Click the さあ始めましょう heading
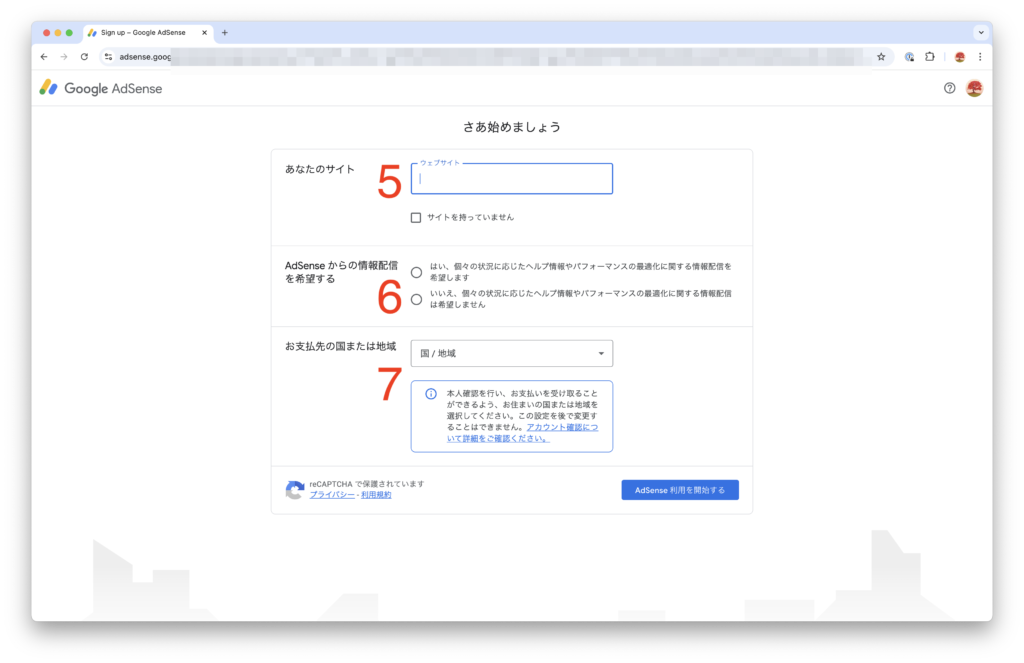 pos(512,127)
